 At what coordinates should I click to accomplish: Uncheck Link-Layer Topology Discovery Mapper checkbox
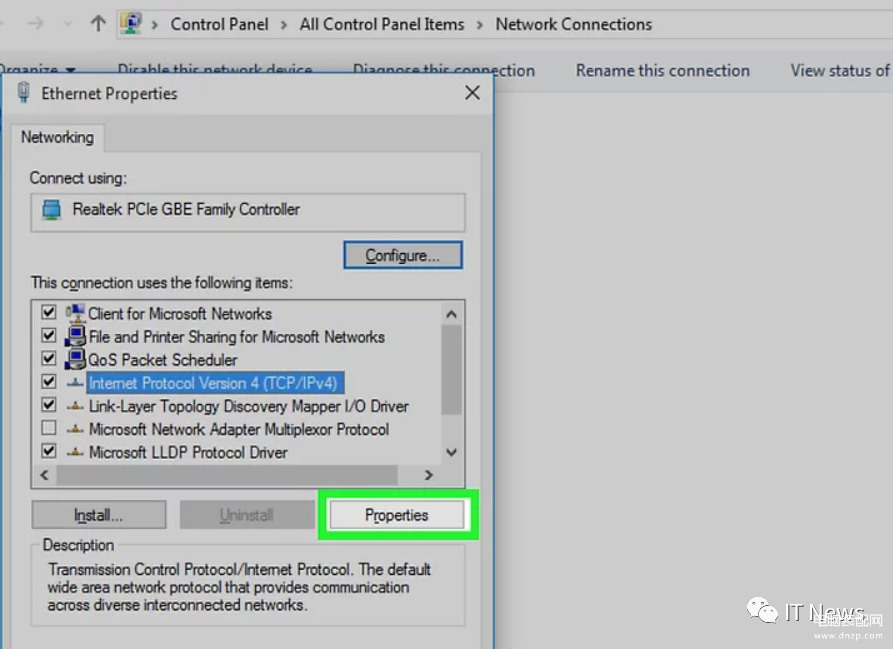[x=49, y=405]
